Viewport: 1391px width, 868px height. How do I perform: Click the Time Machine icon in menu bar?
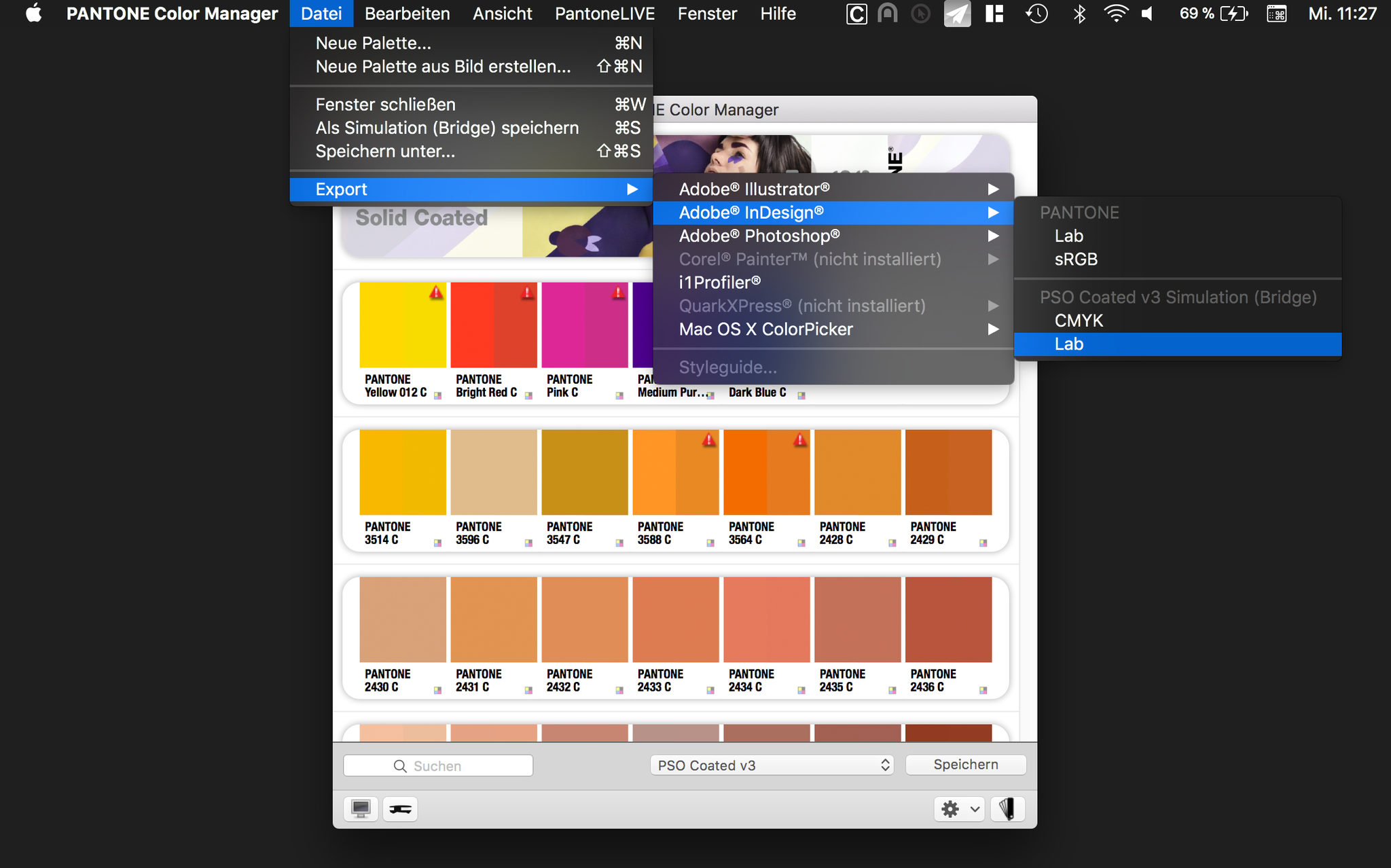click(x=1036, y=14)
